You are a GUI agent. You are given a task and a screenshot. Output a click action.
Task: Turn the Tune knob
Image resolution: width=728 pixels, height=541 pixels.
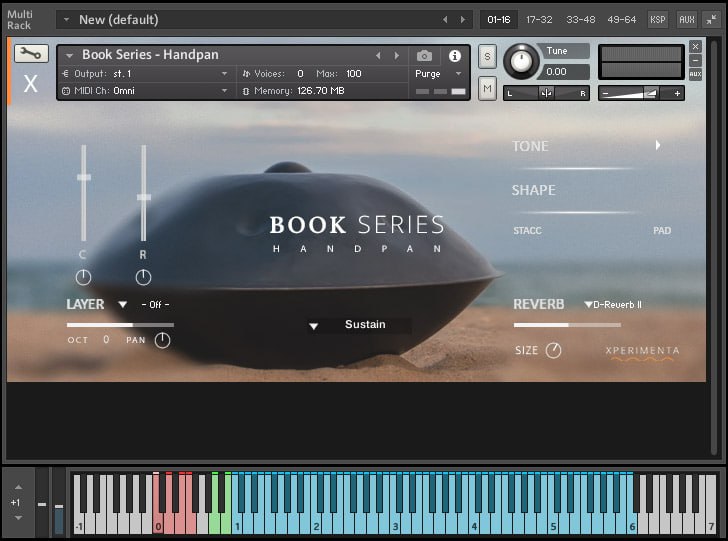pos(521,61)
